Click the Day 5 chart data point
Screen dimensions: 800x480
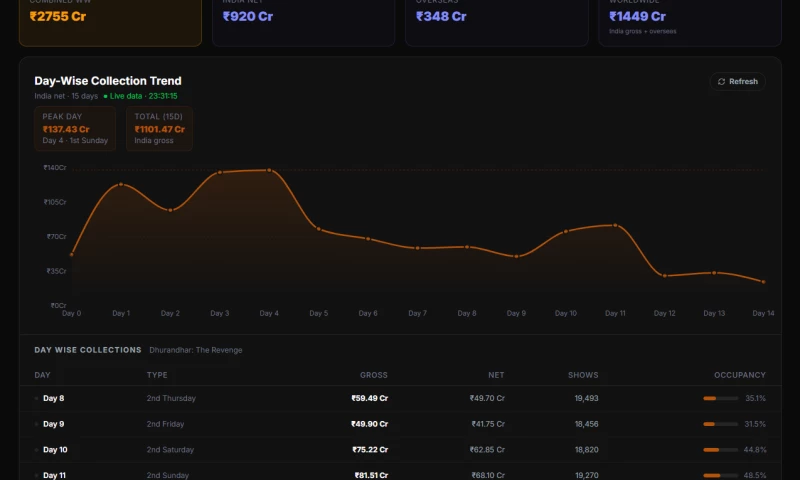coord(319,229)
